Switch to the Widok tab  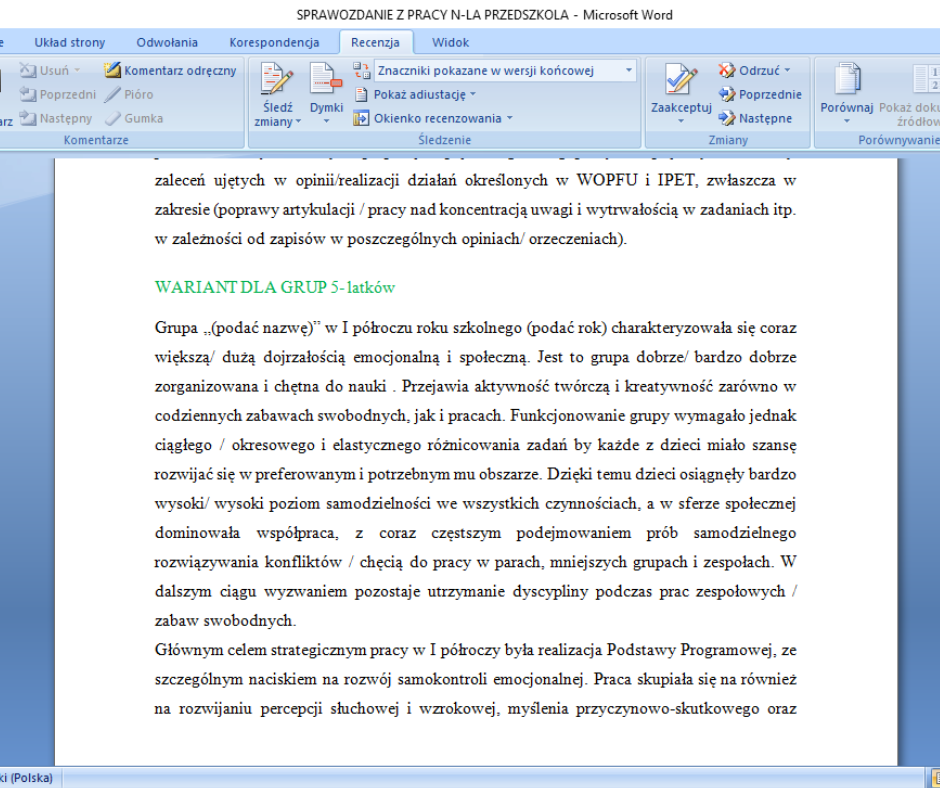(450, 43)
